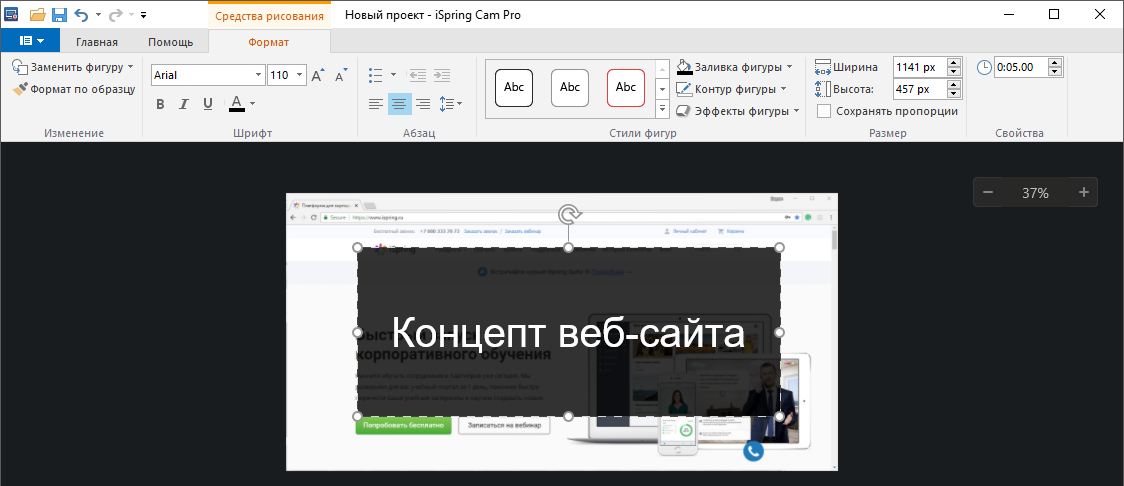Align text to the right
The height and width of the screenshot is (486, 1124).
coord(423,104)
